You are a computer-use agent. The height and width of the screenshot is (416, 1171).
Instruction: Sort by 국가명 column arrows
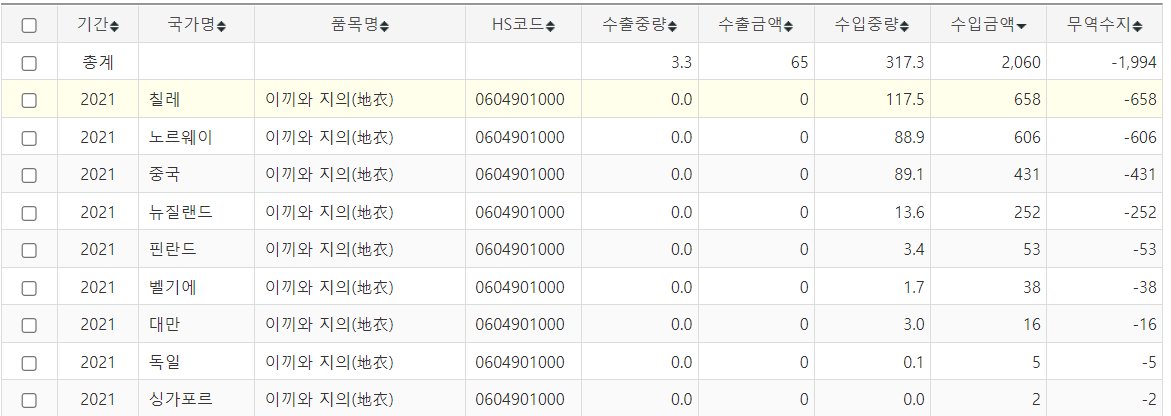221,25
